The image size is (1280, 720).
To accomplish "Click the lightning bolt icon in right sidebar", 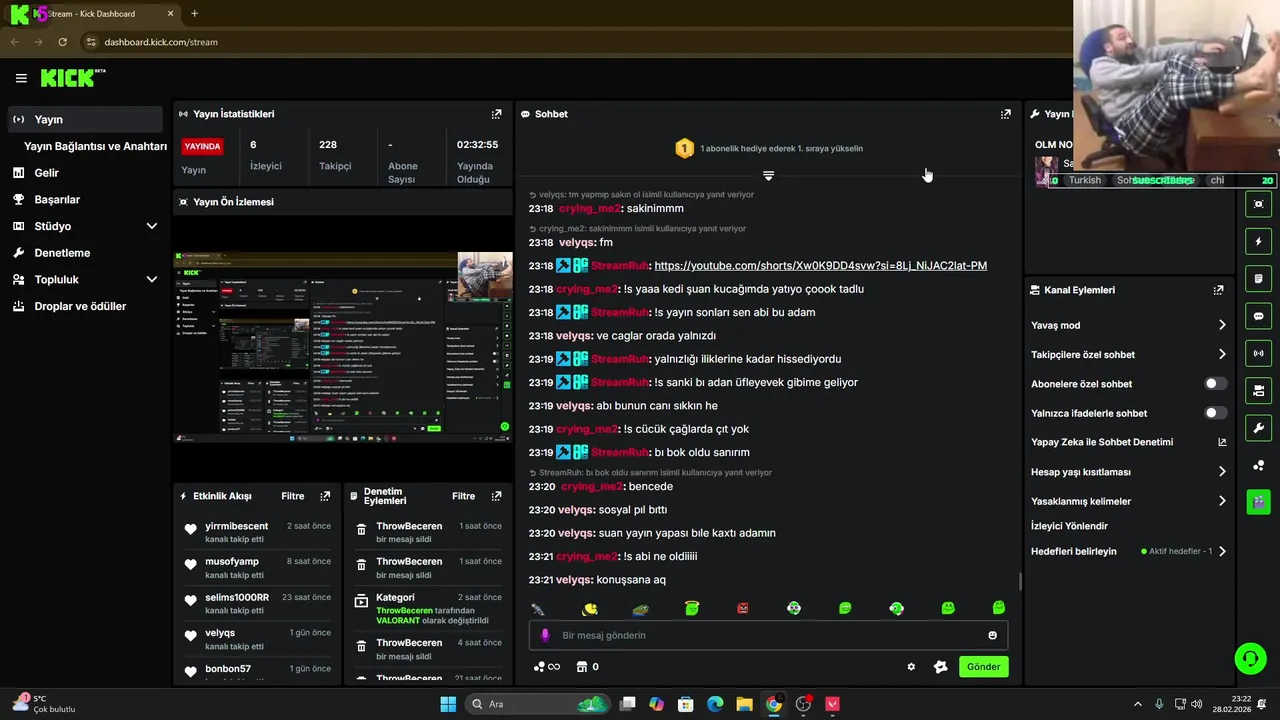I will click(x=1258, y=241).
